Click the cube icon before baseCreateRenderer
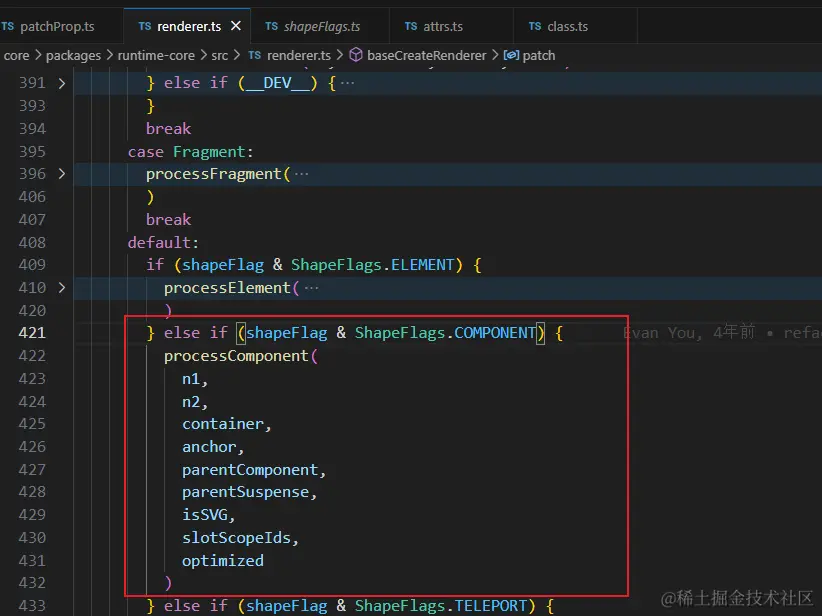822x616 pixels. pos(356,55)
